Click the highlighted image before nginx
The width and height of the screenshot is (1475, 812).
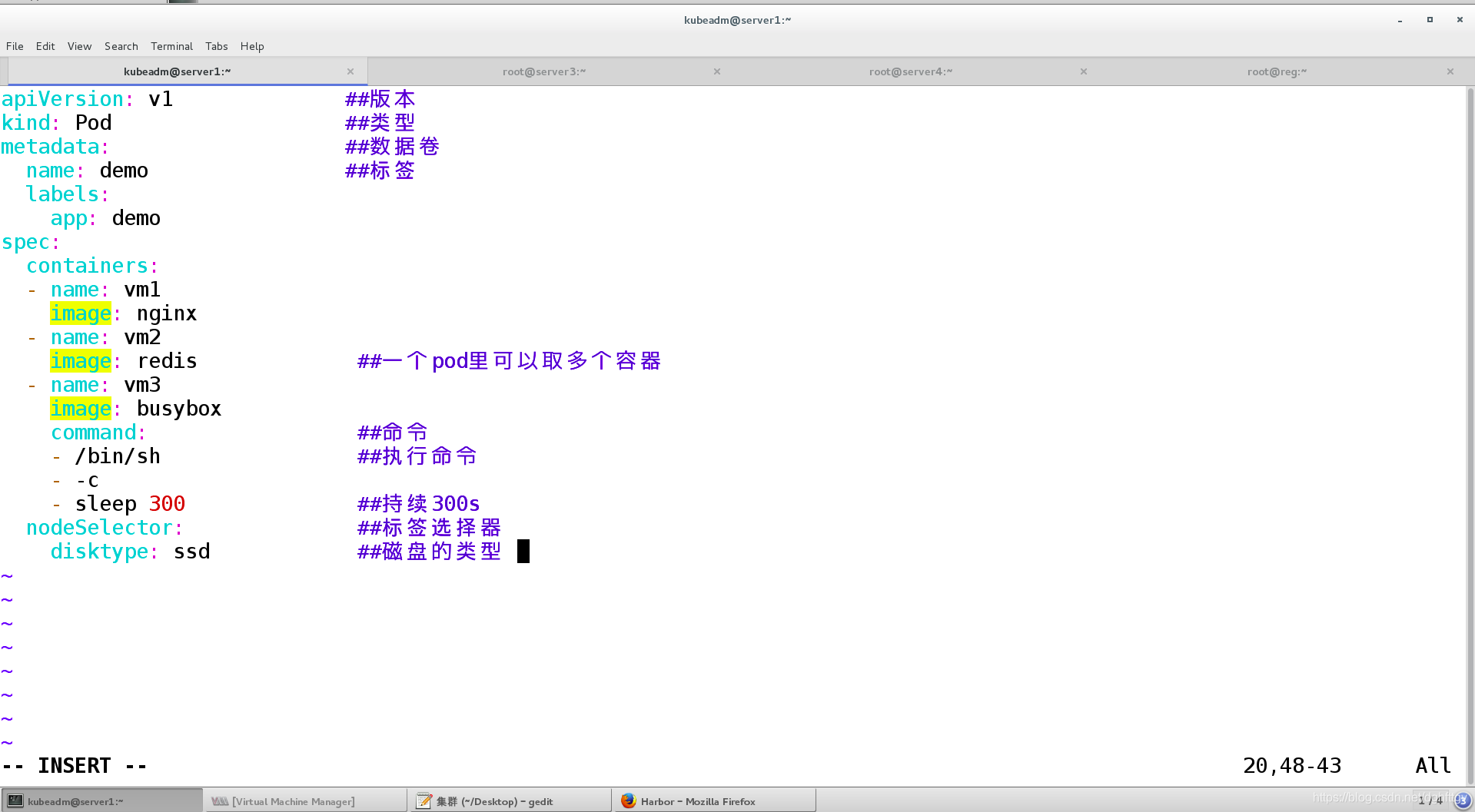[x=81, y=313]
